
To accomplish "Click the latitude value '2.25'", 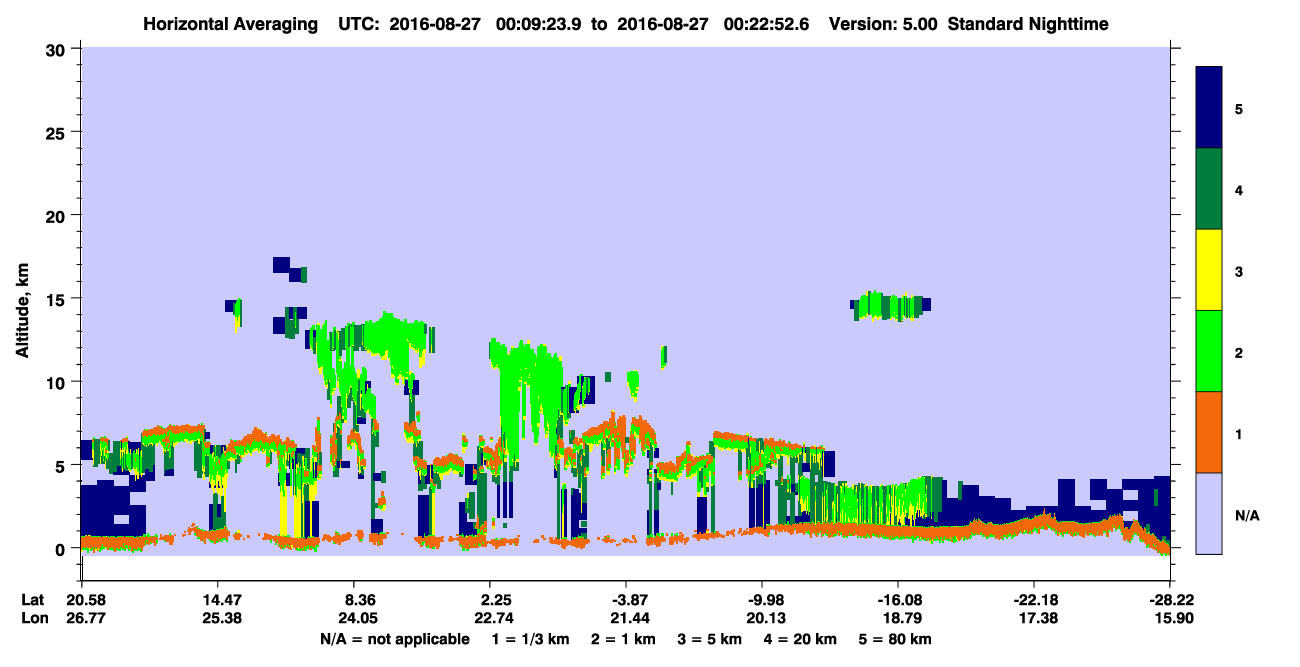I will (x=496, y=600).
